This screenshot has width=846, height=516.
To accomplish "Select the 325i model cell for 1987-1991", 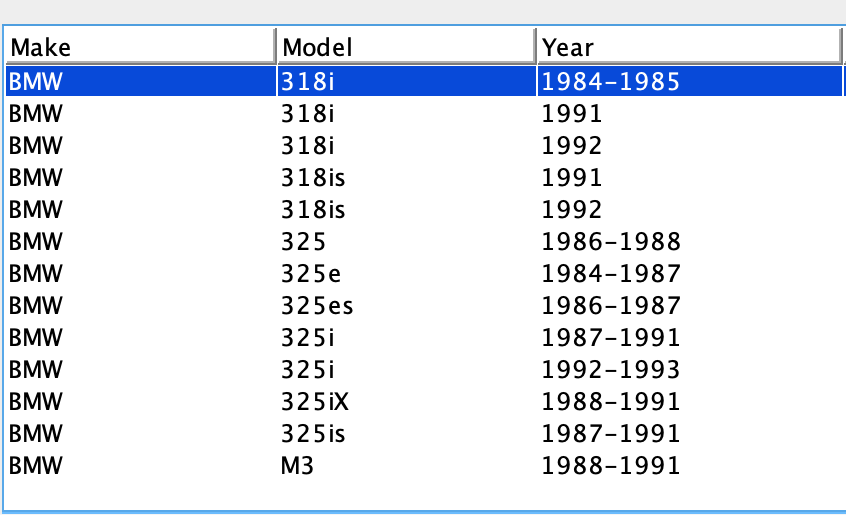I will point(406,337).
